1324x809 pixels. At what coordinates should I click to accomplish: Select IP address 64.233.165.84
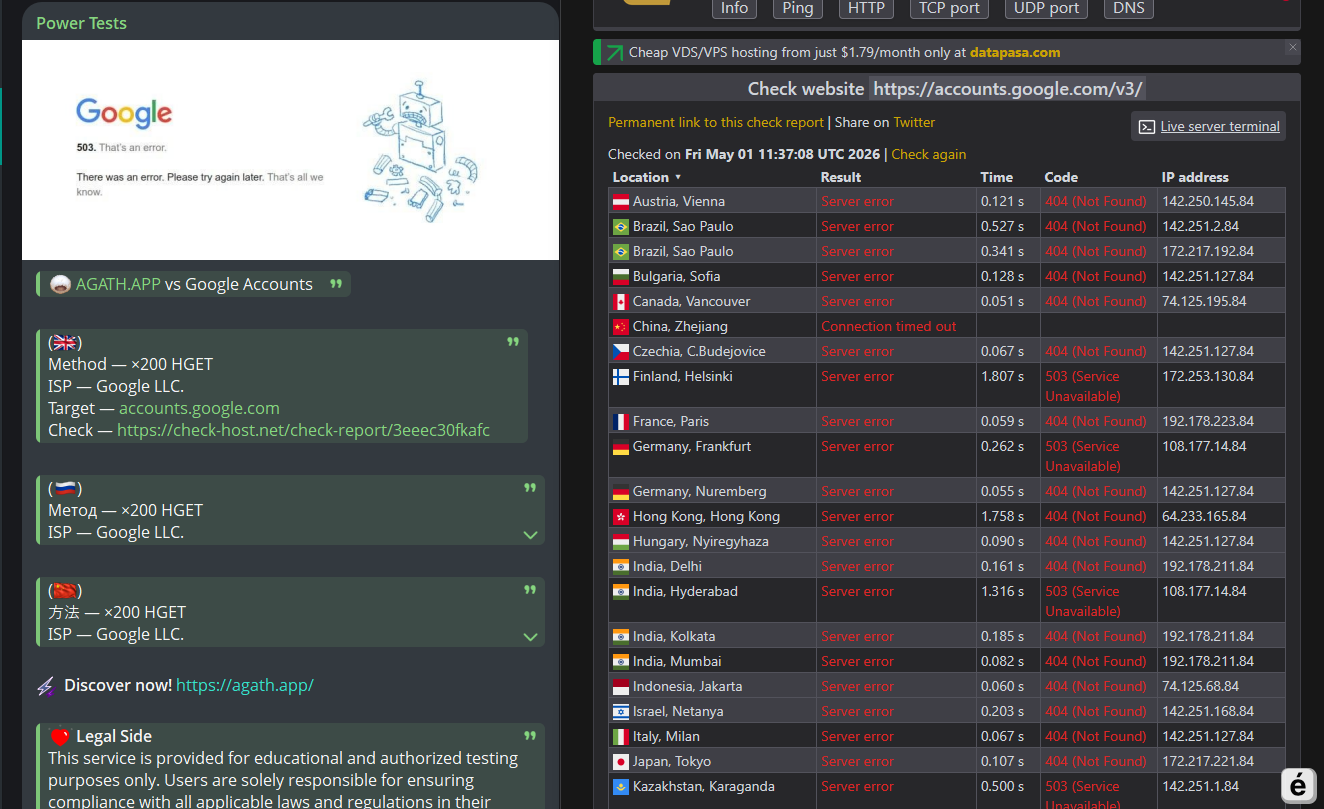(x=1204, y=516)
